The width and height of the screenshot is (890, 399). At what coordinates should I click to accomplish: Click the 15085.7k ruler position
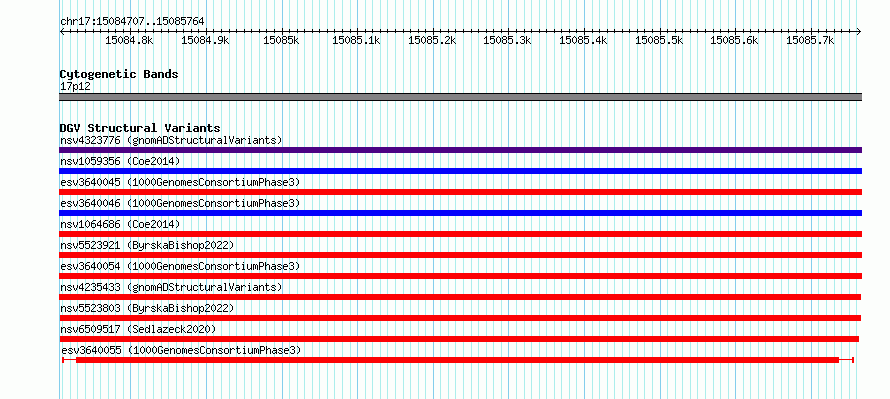(x=811, y=40)
